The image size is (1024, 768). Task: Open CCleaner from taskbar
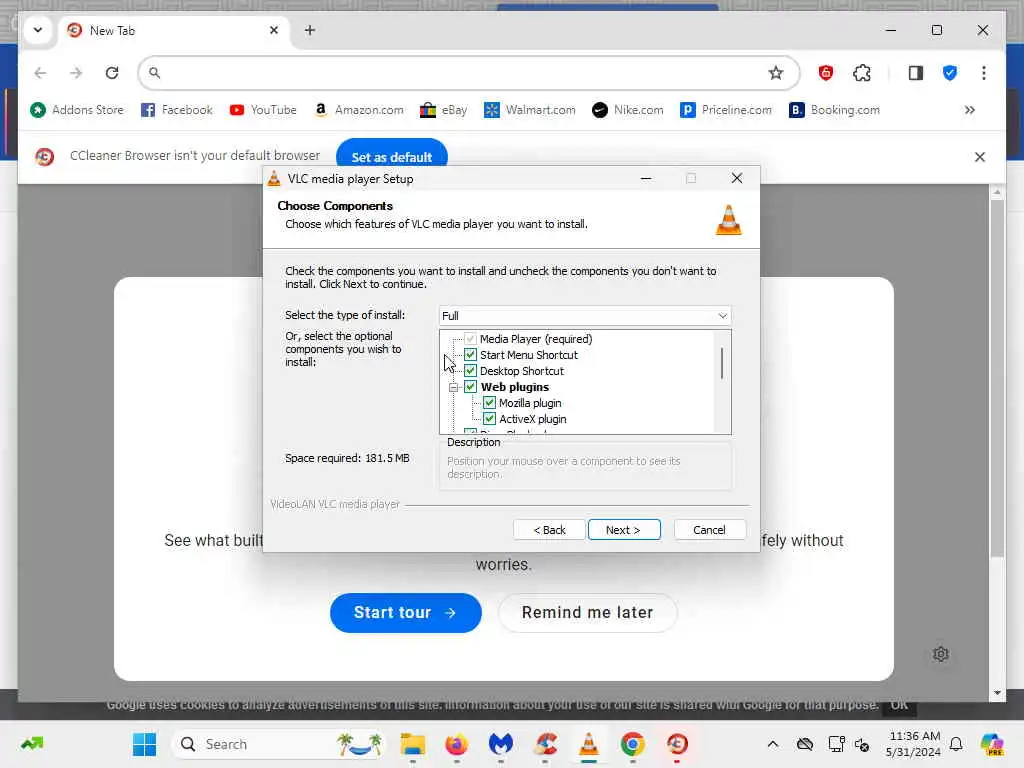(545, 744)
